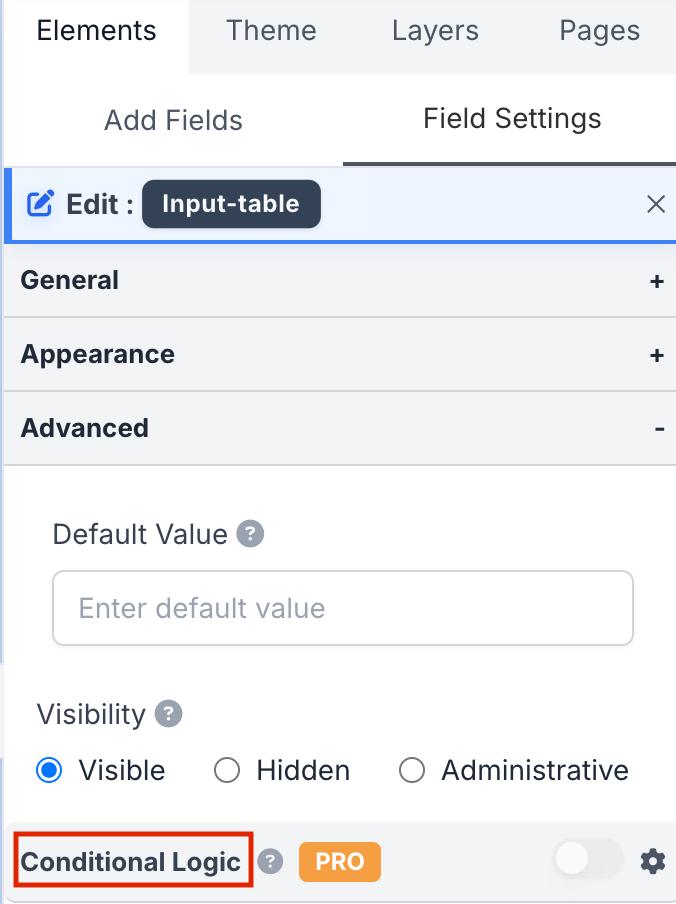Switch to the Theme tab
The height and width of the screenshot is (904, 676).
271,31
